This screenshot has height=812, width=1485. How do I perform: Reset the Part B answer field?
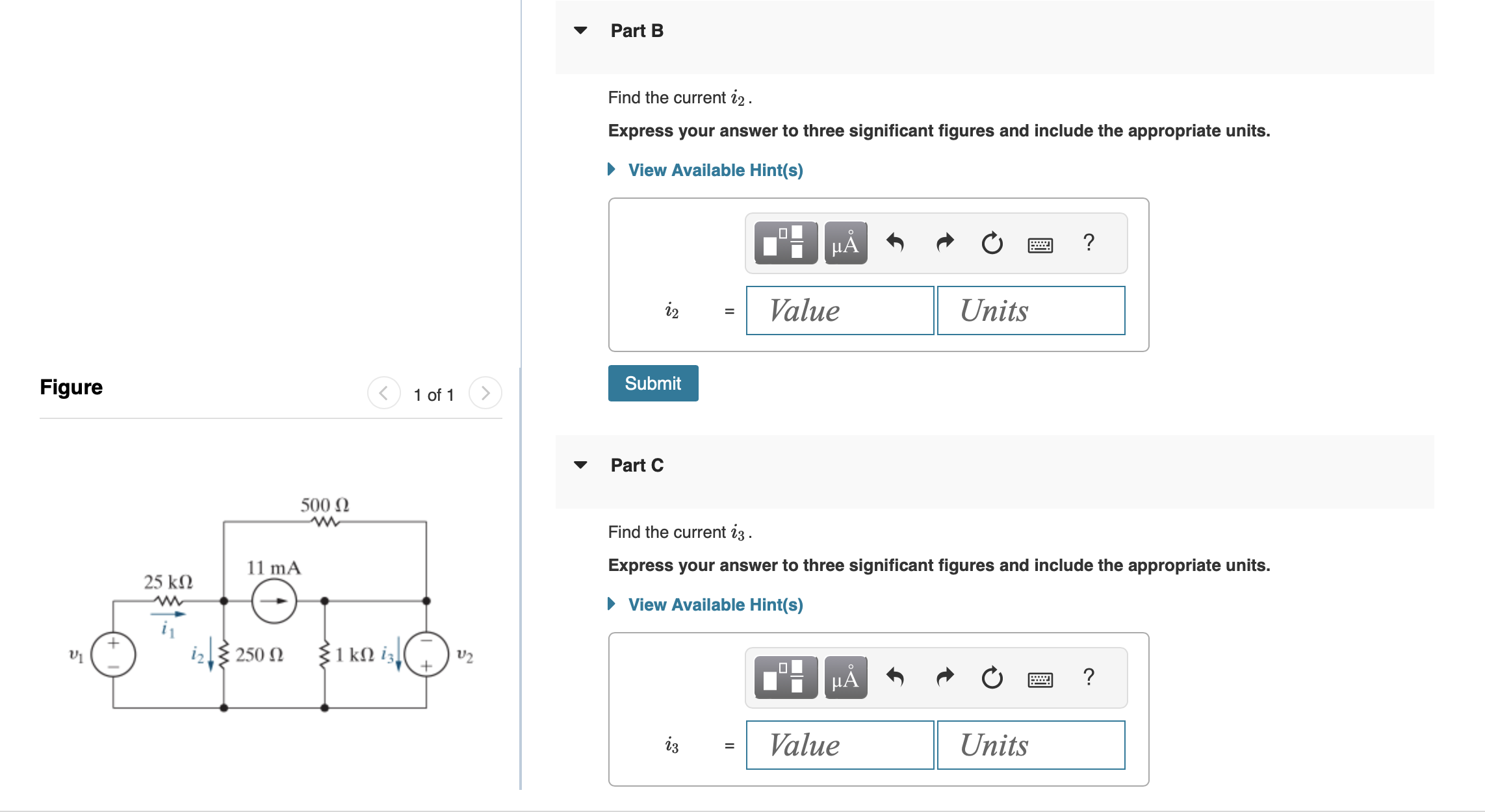tap(992, 243)
